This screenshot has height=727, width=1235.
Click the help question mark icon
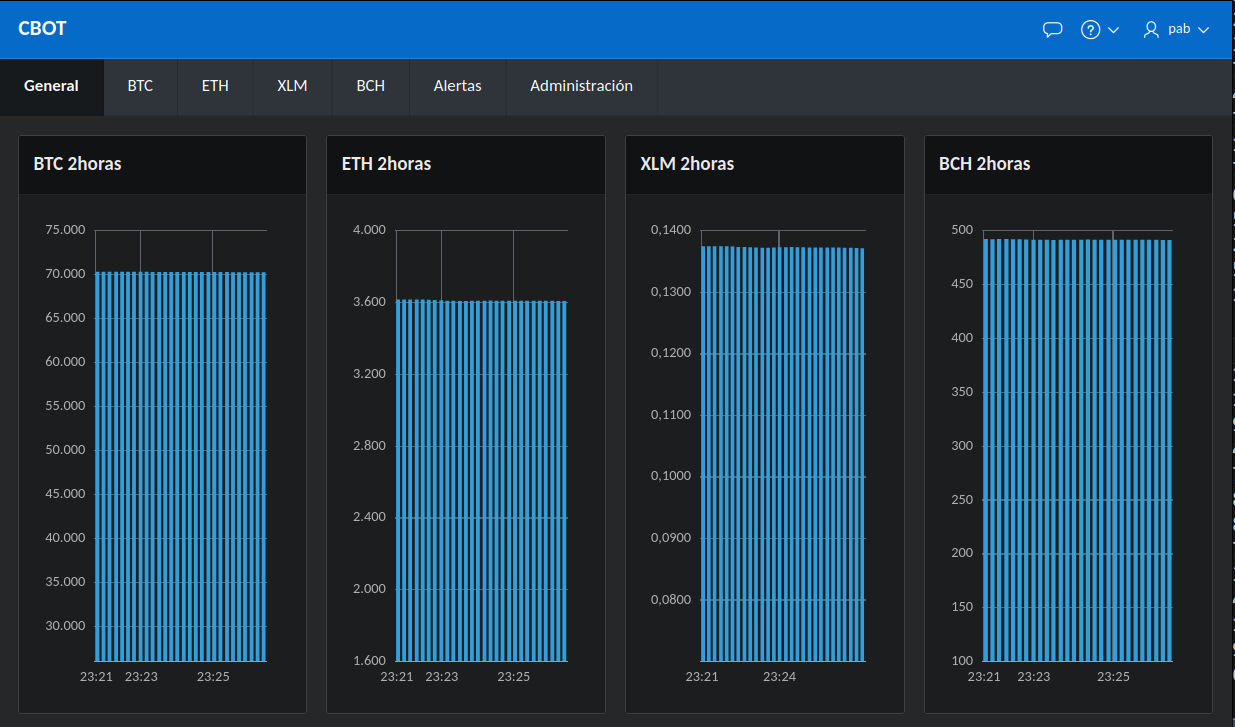(x=1089, y=29)
